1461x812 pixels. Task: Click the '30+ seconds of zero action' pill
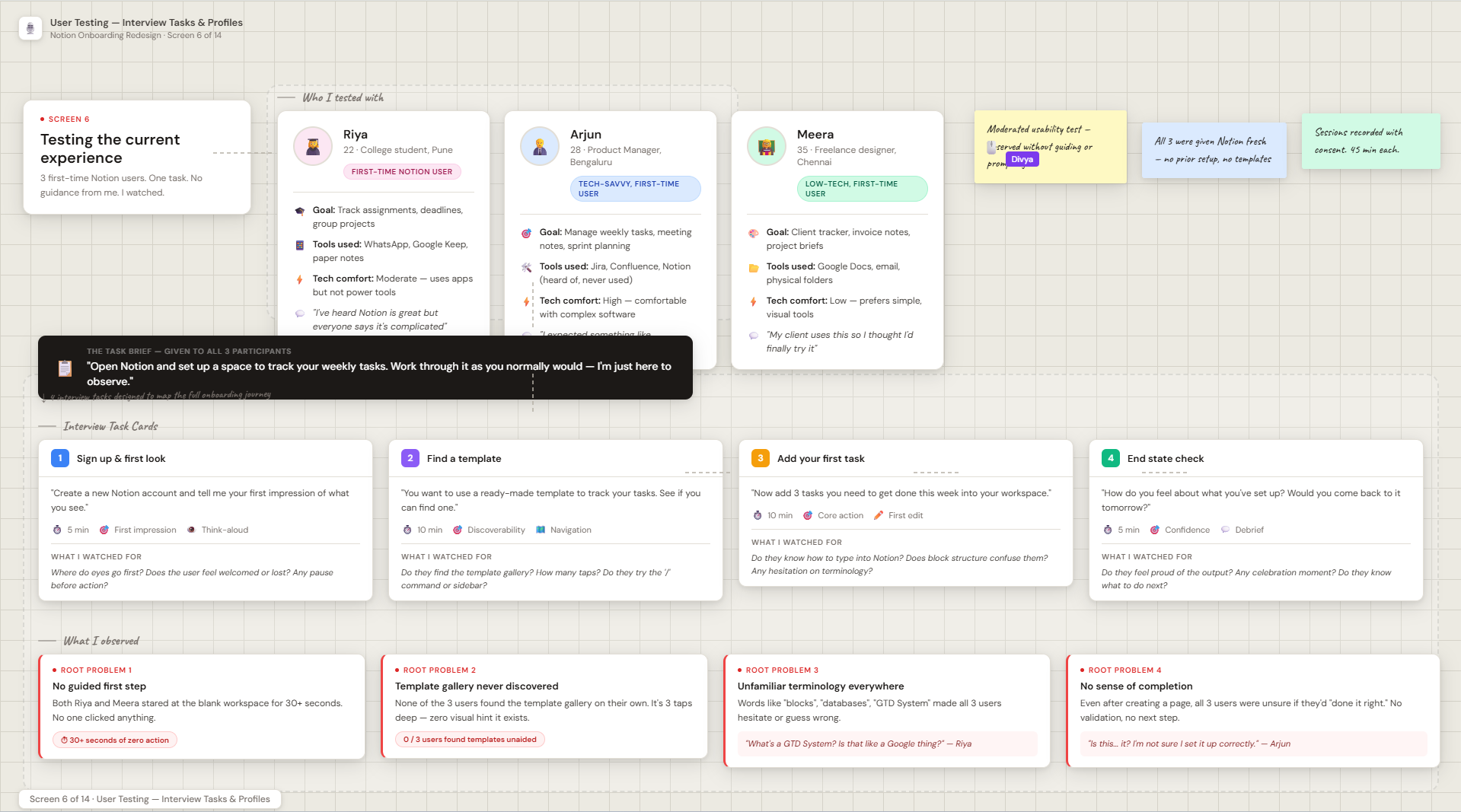coord(115,740)
